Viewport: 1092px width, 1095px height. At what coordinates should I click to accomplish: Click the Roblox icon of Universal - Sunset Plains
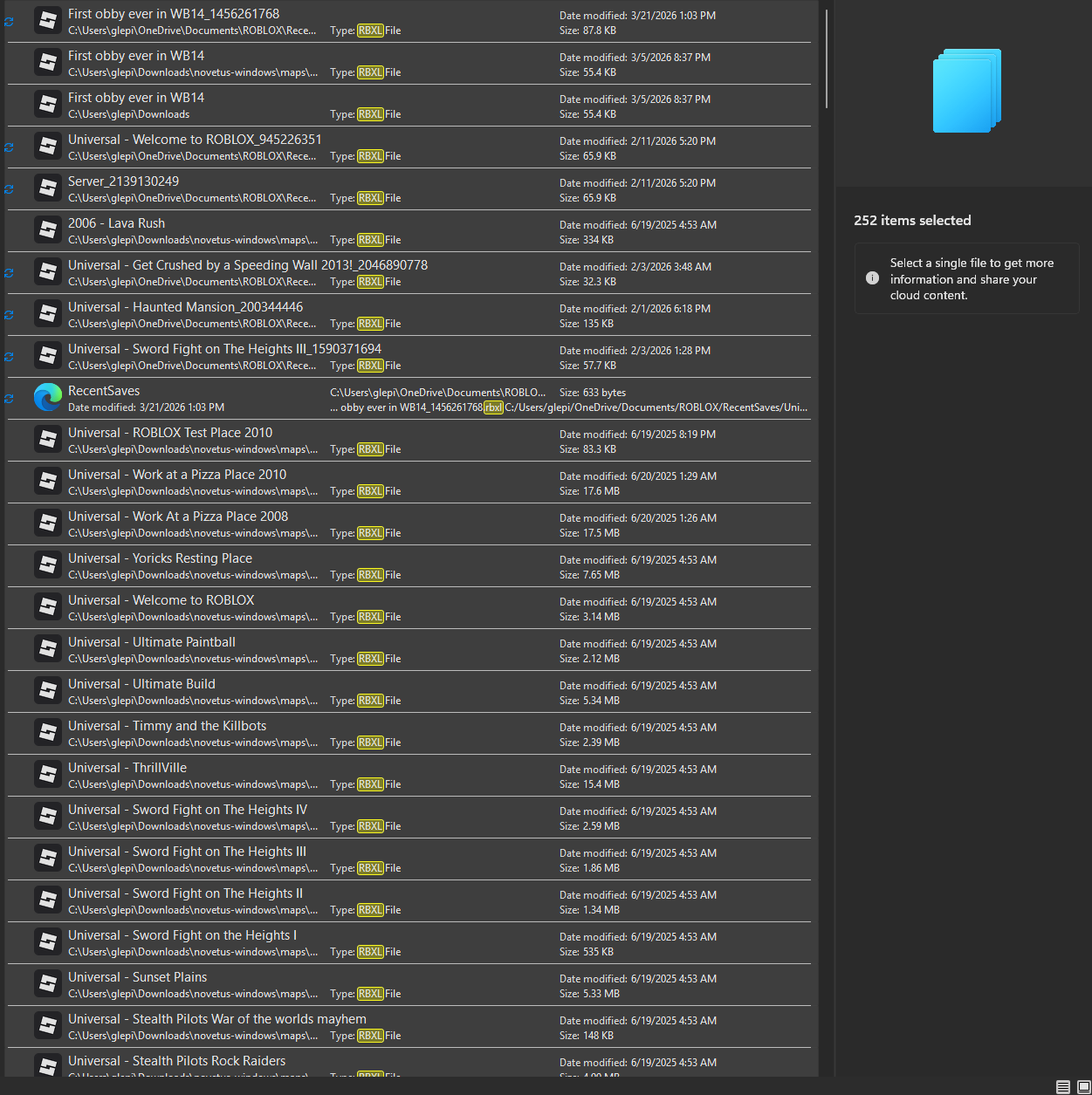(x=48, y=984)
